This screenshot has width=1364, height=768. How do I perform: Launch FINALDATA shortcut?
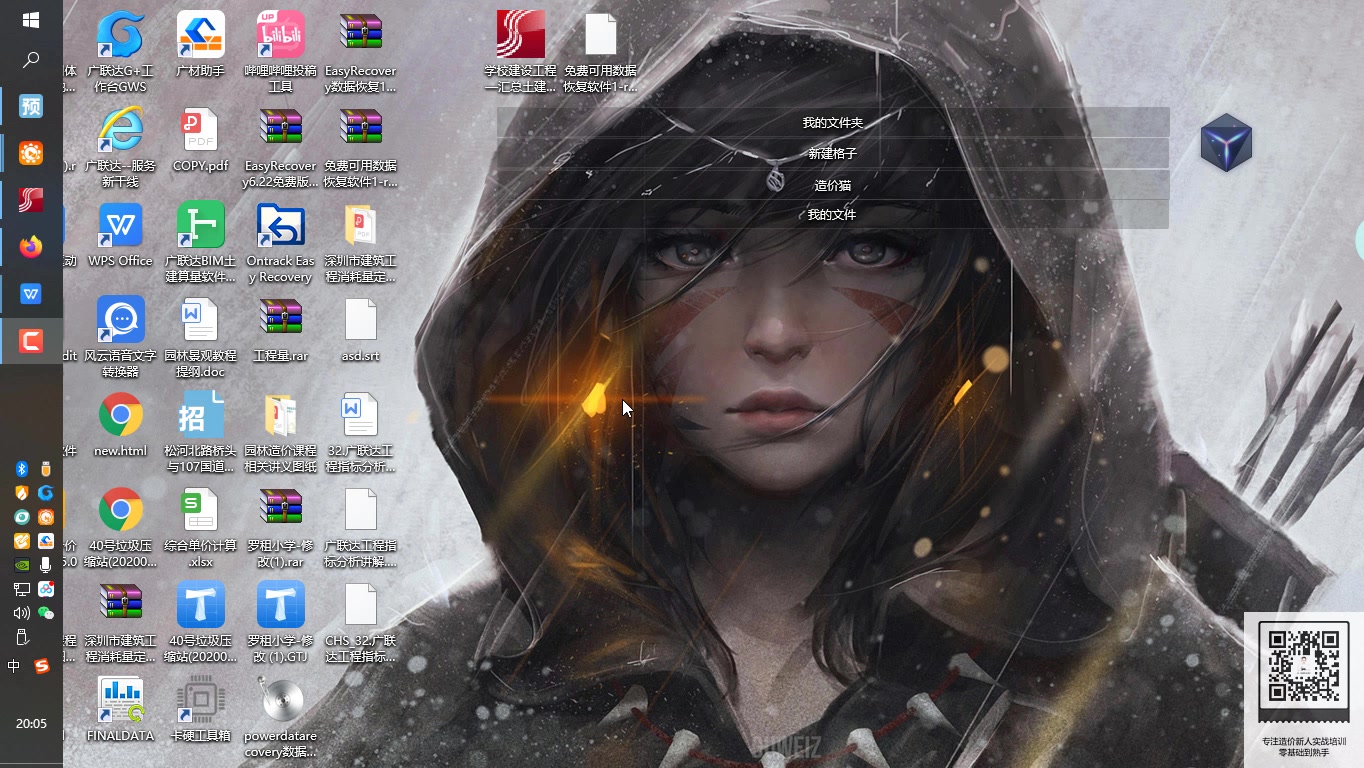pos(120,710)
